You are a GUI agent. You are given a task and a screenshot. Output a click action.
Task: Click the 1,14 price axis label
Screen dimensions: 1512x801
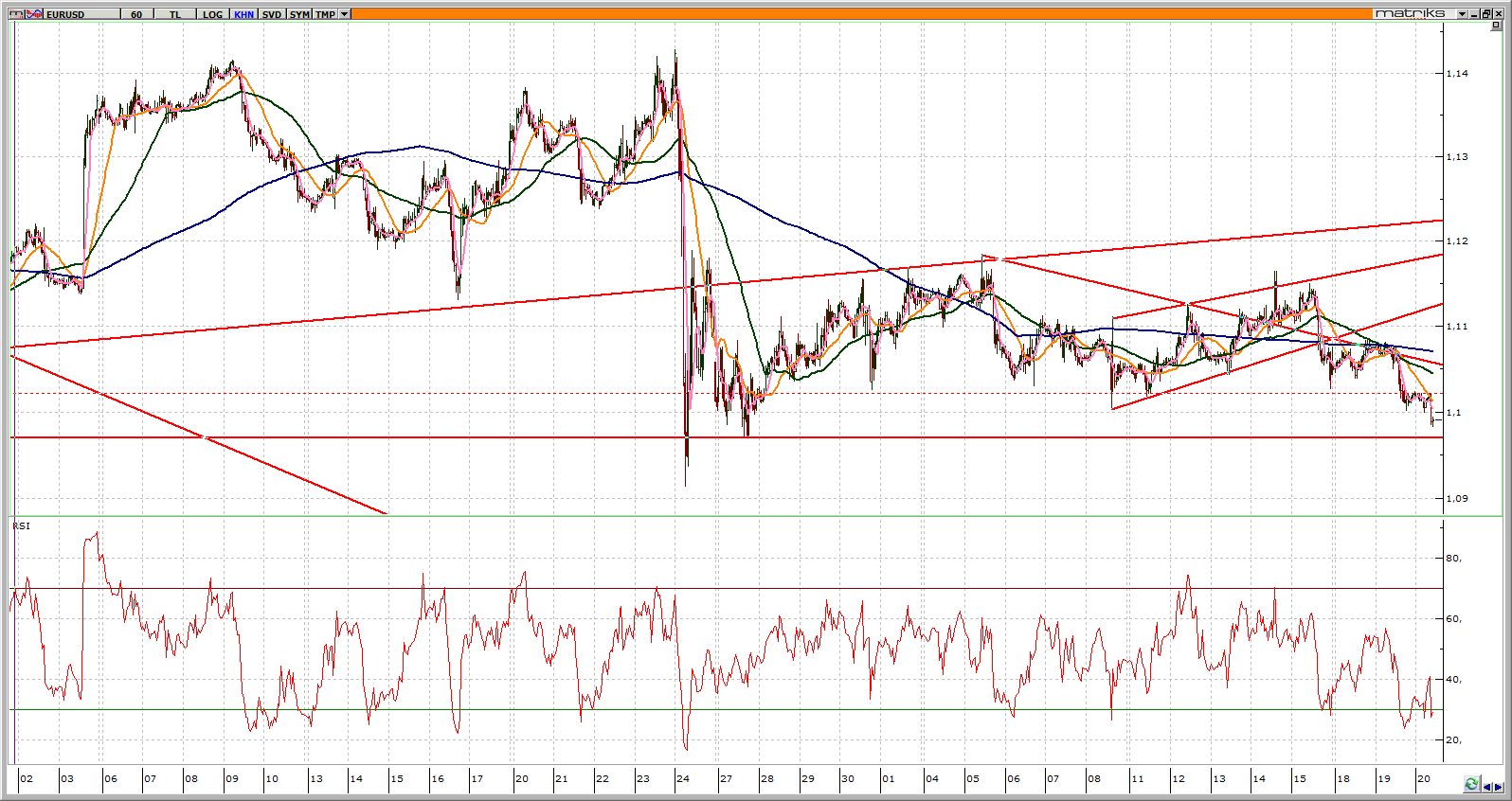tap(1457, 73)
